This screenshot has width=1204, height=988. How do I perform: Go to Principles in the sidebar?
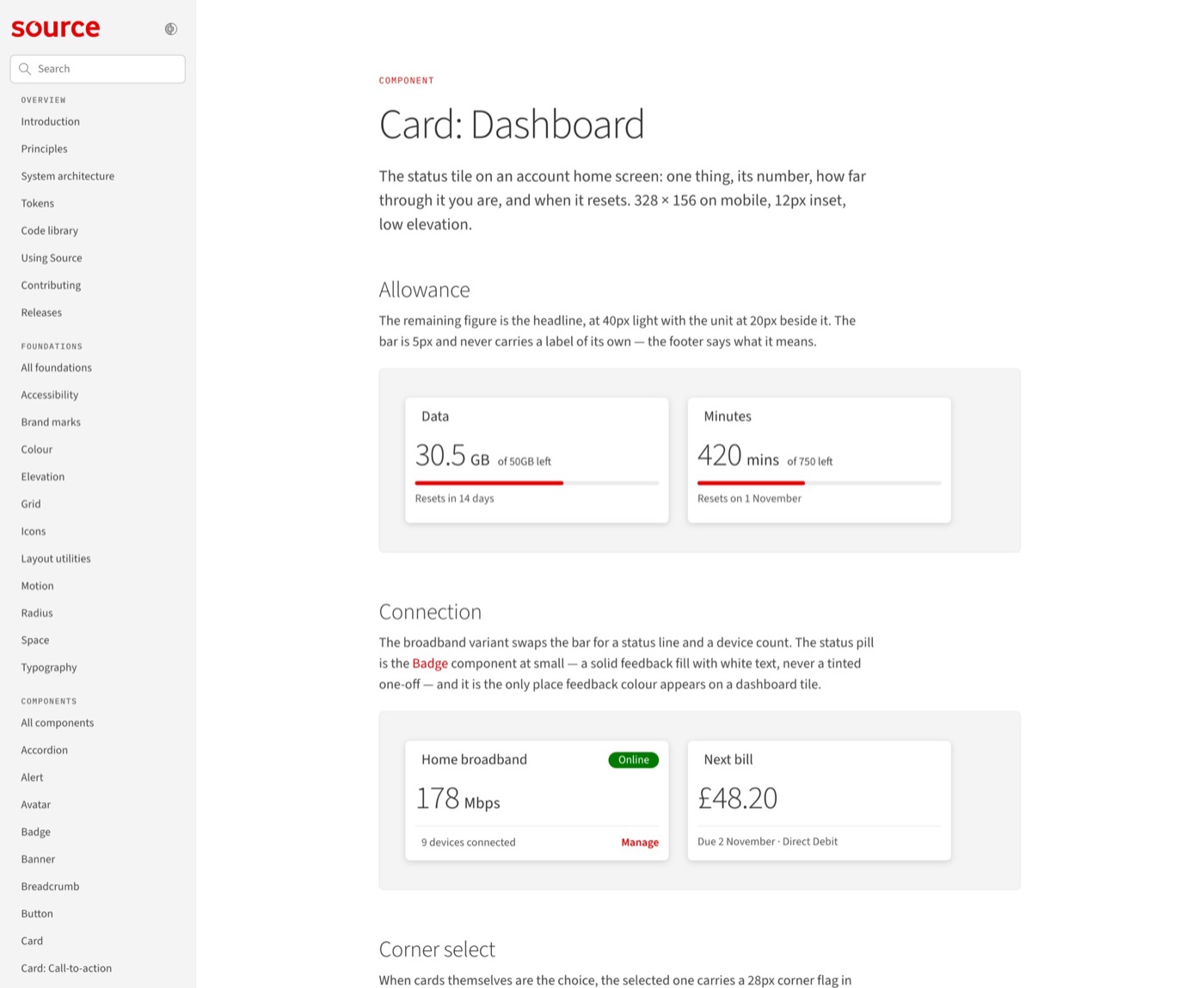point(45,149)
